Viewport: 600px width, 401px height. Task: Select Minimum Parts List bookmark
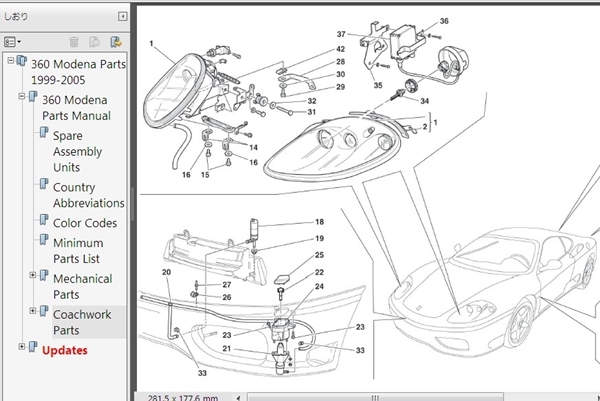coord(78,251)
